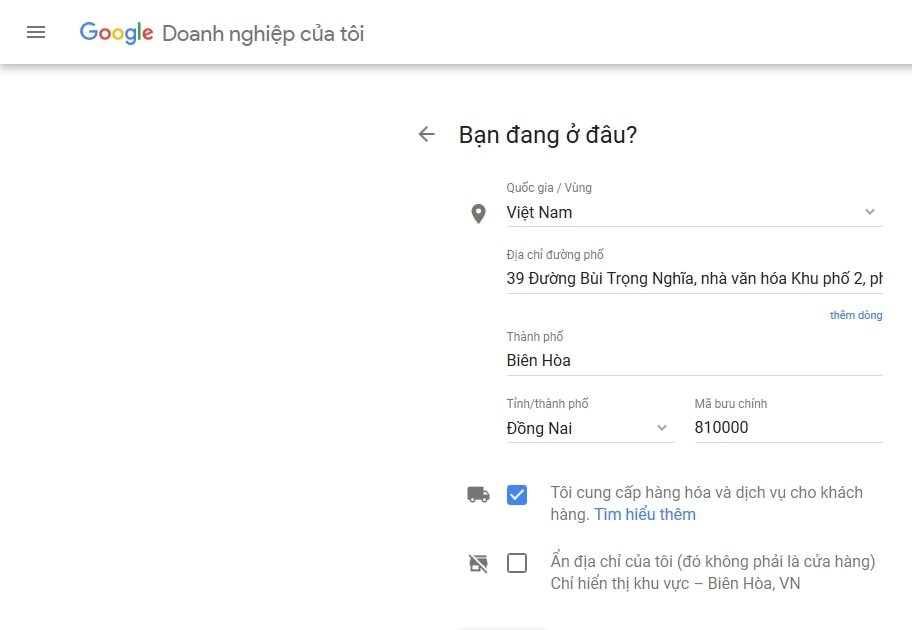Image resolution: width=912 pixels, height=630 pixels.
Task: Click the 'Mã bưu chính' label
Action: (731, 404)
